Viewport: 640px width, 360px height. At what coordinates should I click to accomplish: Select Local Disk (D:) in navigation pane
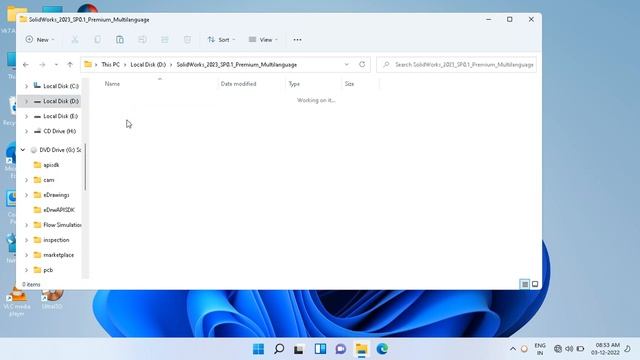[61, 101]
